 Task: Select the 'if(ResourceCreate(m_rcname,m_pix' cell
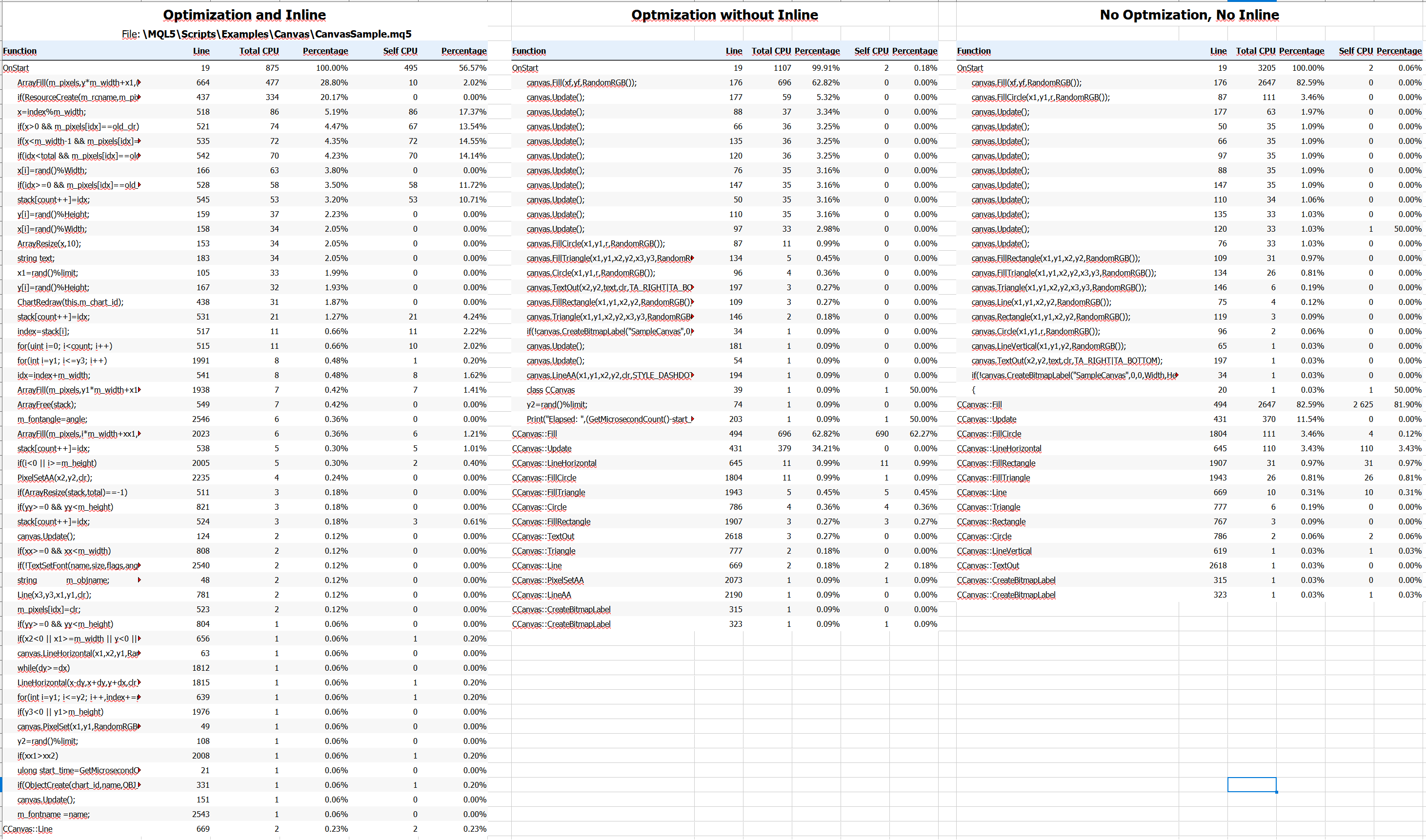[x=79, y=98]
